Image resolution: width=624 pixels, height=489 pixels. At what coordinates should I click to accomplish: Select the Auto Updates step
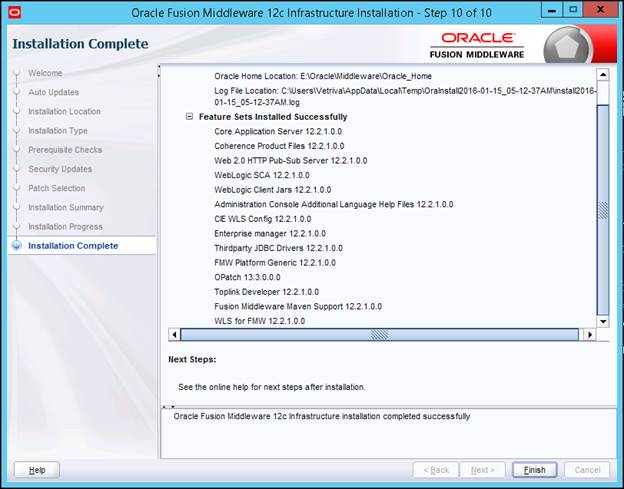[53, 92]
